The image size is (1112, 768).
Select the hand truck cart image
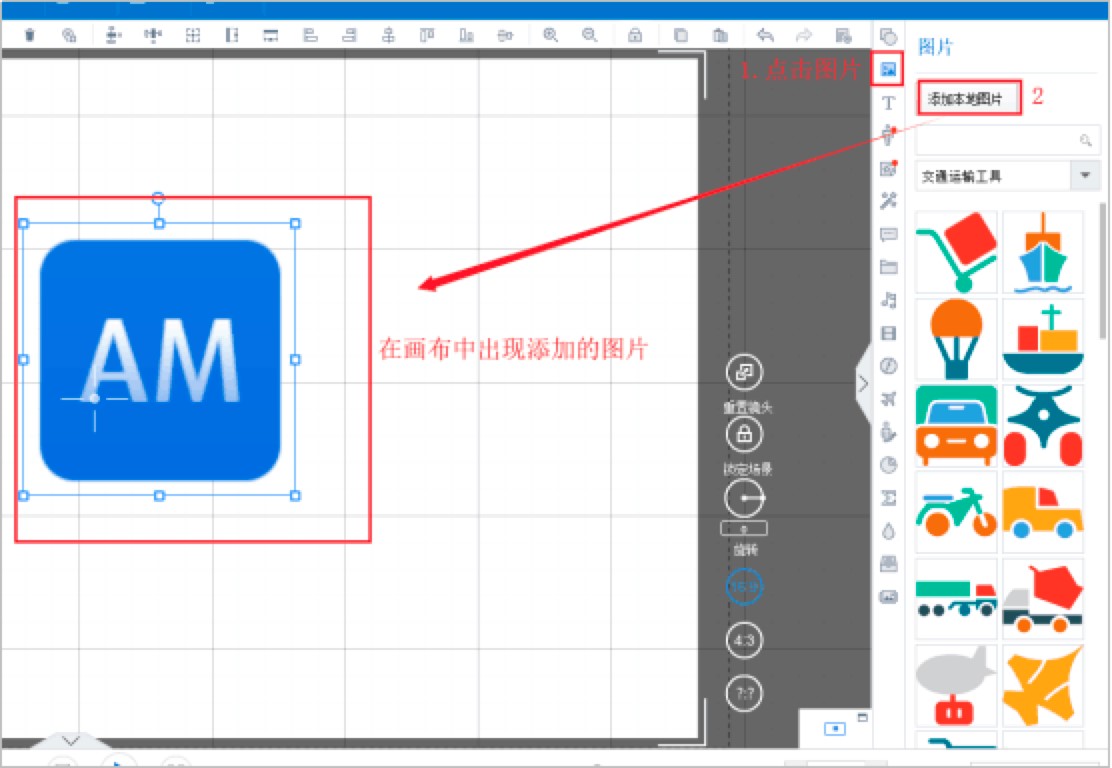956,252
